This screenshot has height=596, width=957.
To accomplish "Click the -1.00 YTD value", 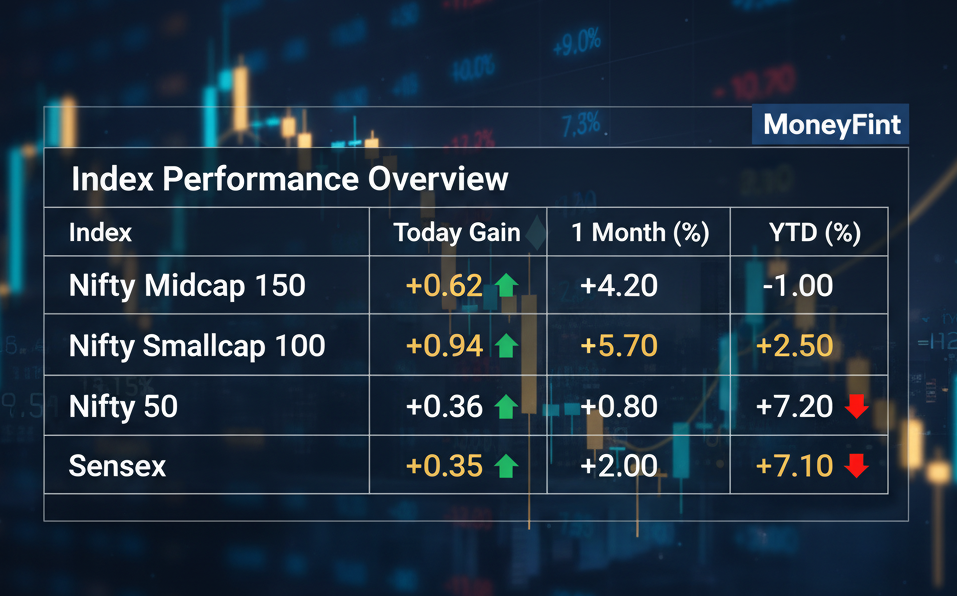I will 797,286.
